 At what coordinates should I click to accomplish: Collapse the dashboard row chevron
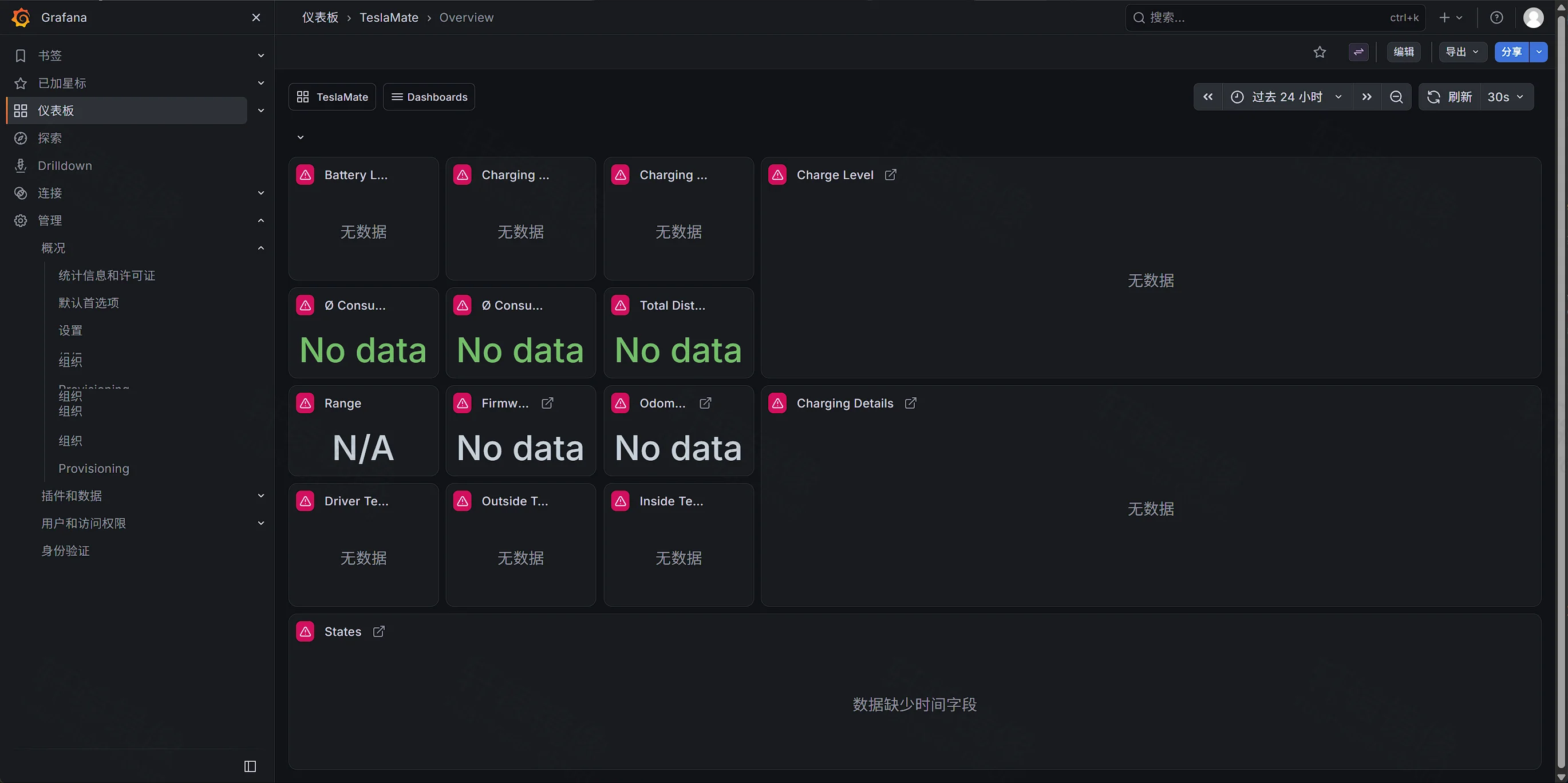(301, 137)
